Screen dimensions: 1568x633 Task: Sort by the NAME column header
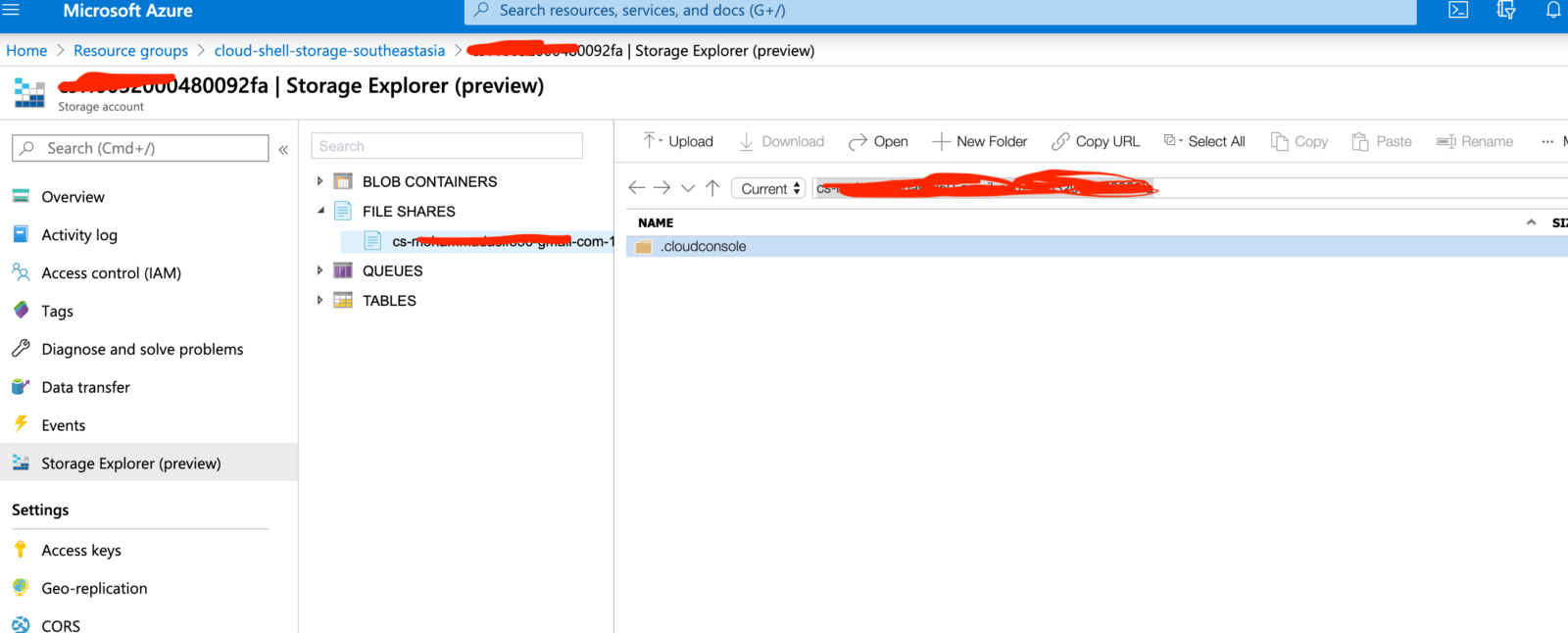coord(656,222)
